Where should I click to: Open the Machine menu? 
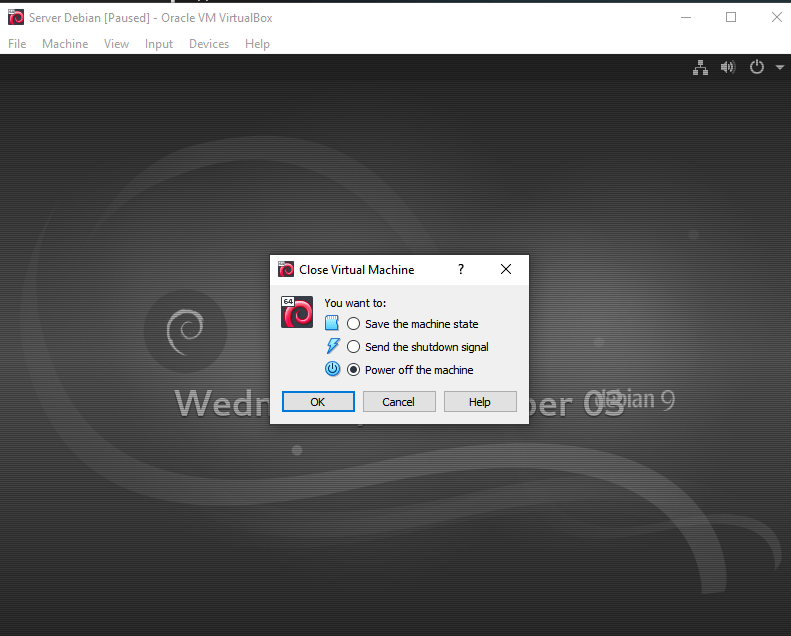(65, 44)
